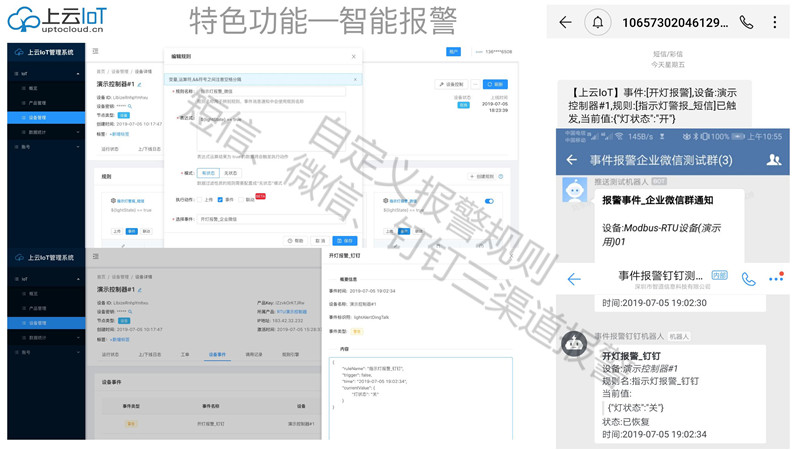Screen dimensions: 800x450
Task: Open the more dots in DingTalk chat header
Action: (776, 279)
